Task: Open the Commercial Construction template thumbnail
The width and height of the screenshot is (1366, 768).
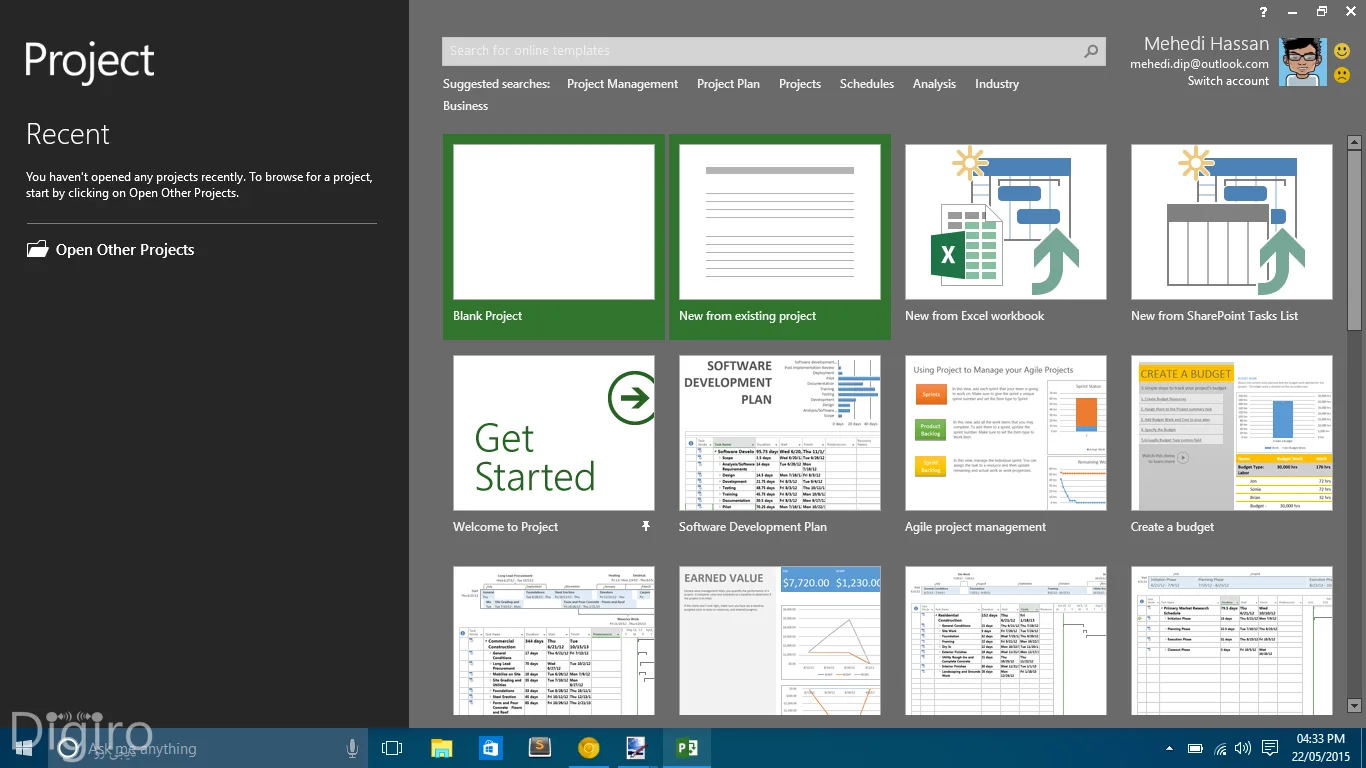Action: 554,641
